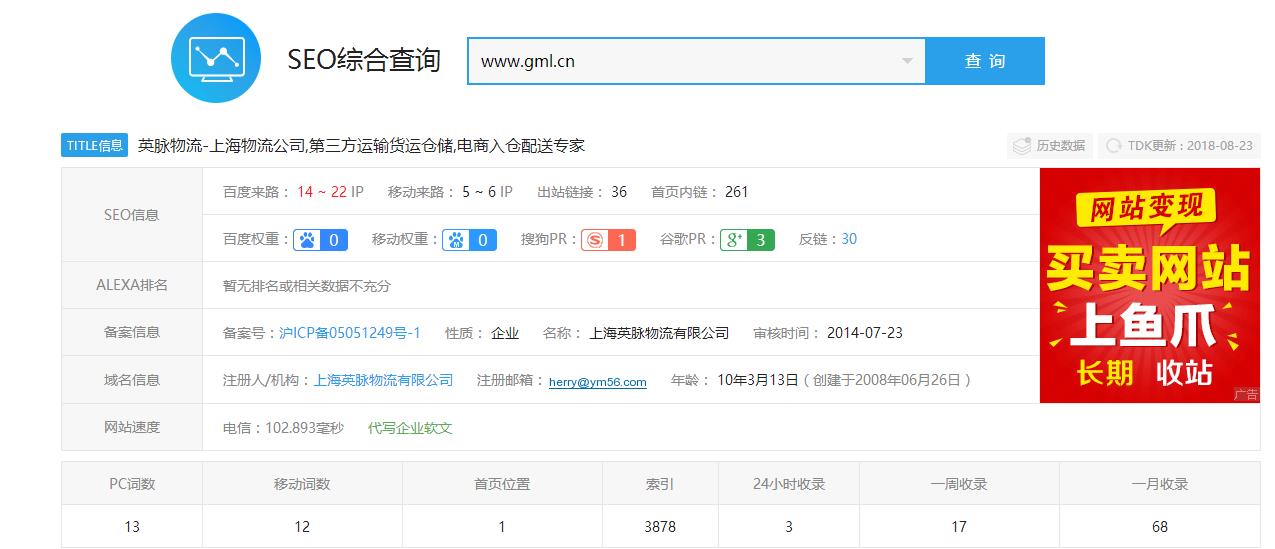The image size is (1275, 549).
Task: Click the Baidu traffic 14 ~ 22 value
Action: click(x=321, y=192)
